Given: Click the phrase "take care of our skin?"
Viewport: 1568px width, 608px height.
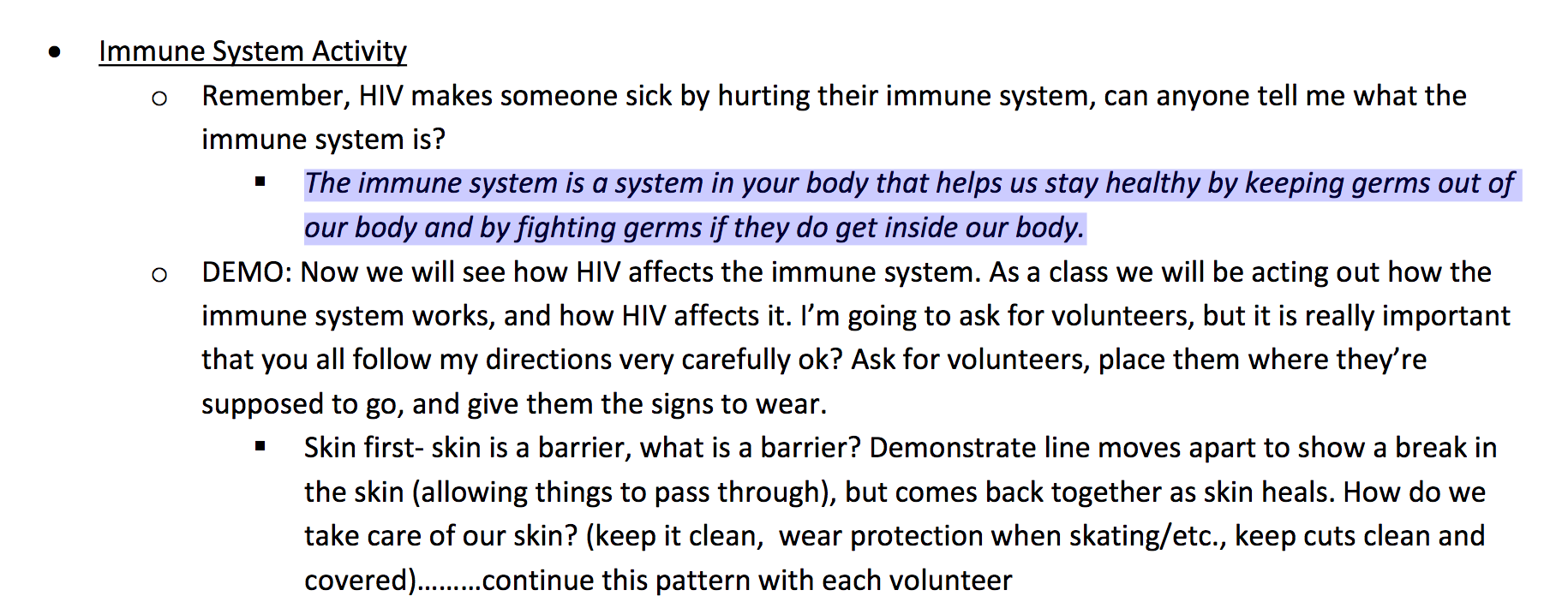Looking at the screenshot, I should tap(441, 536).
